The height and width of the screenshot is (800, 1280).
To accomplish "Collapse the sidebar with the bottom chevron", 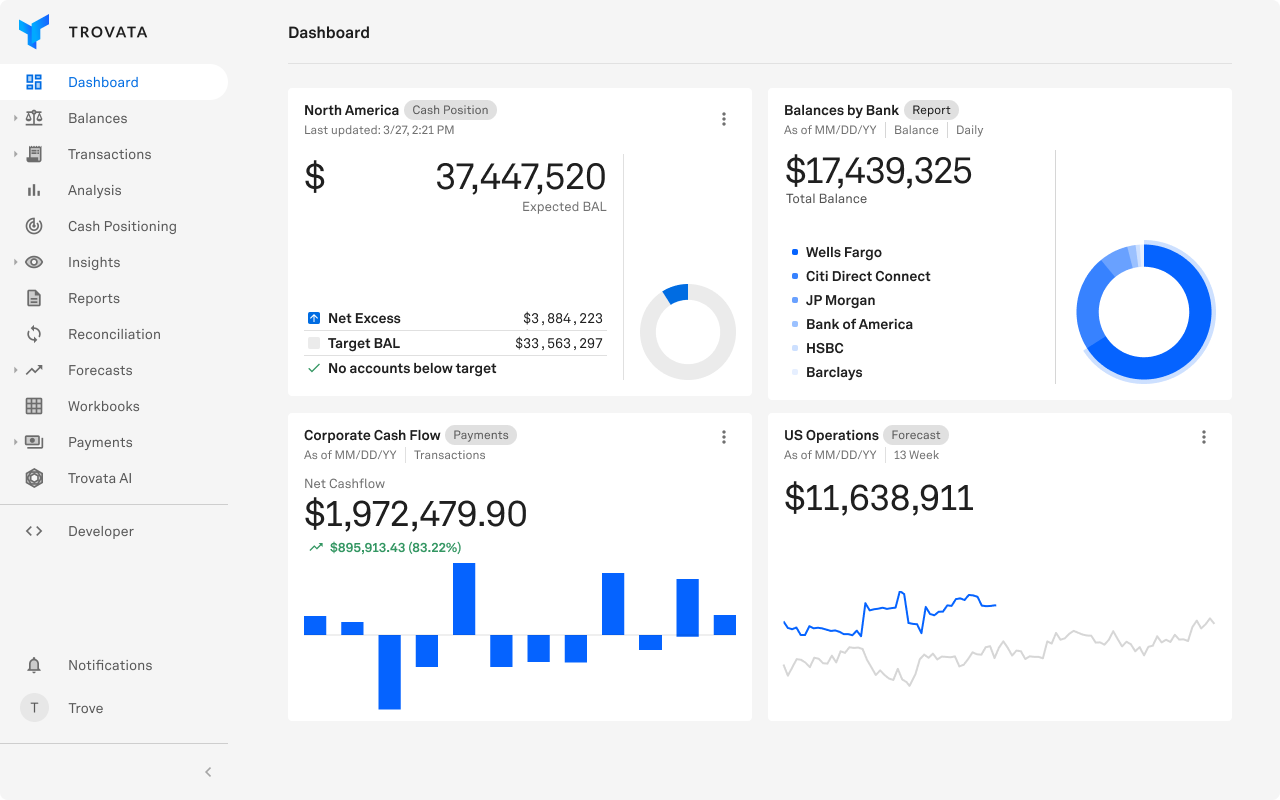I will [208, 772].
